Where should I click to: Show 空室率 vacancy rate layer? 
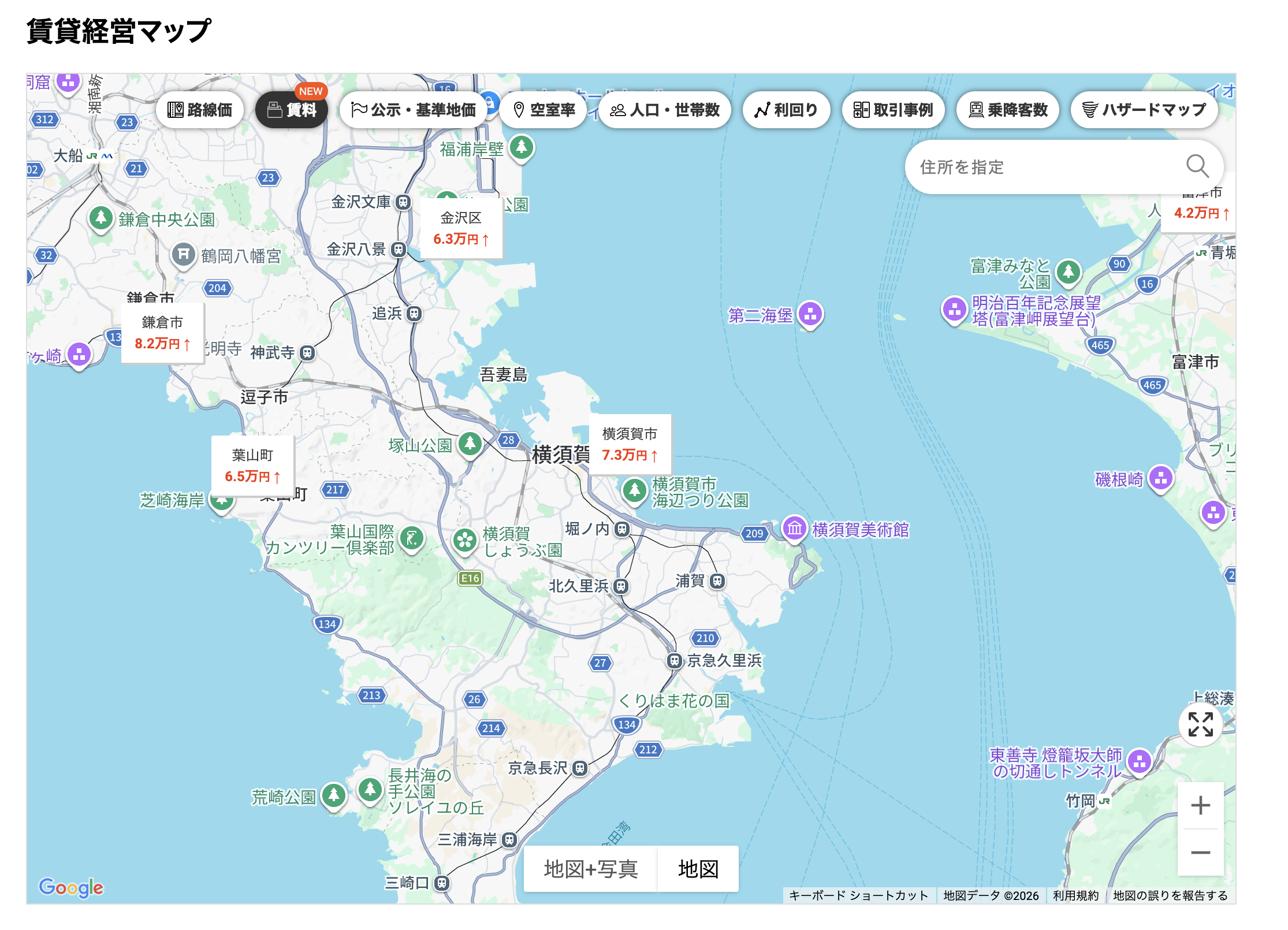tap(543, 110)
